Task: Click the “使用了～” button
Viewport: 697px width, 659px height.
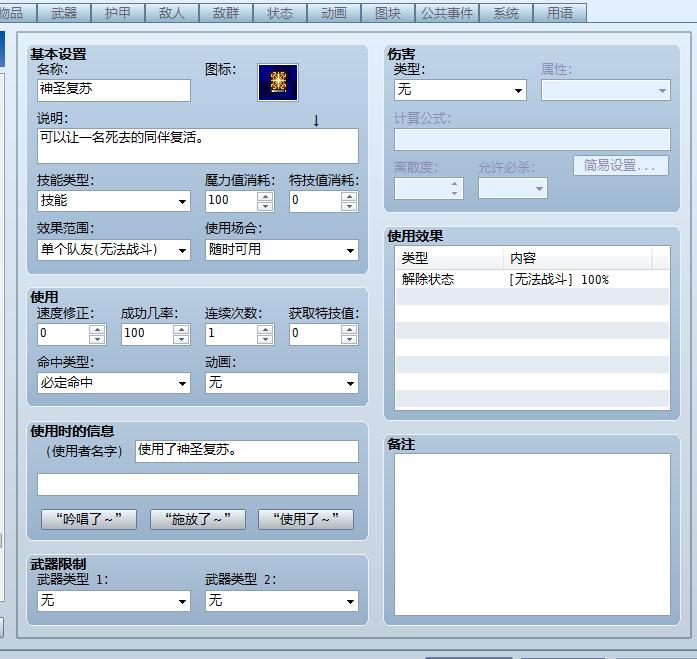Action: click(x=306, y=519)
